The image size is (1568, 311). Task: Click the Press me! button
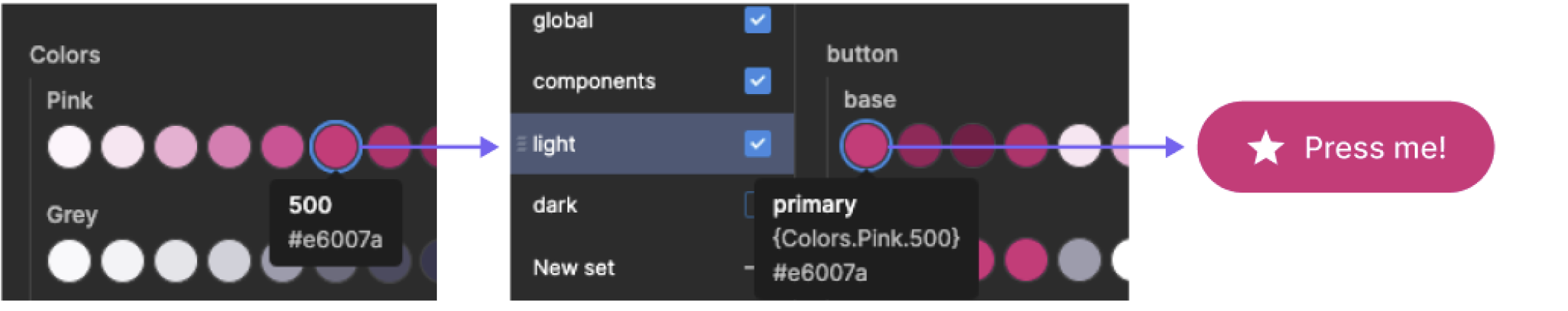(1345, 147)
